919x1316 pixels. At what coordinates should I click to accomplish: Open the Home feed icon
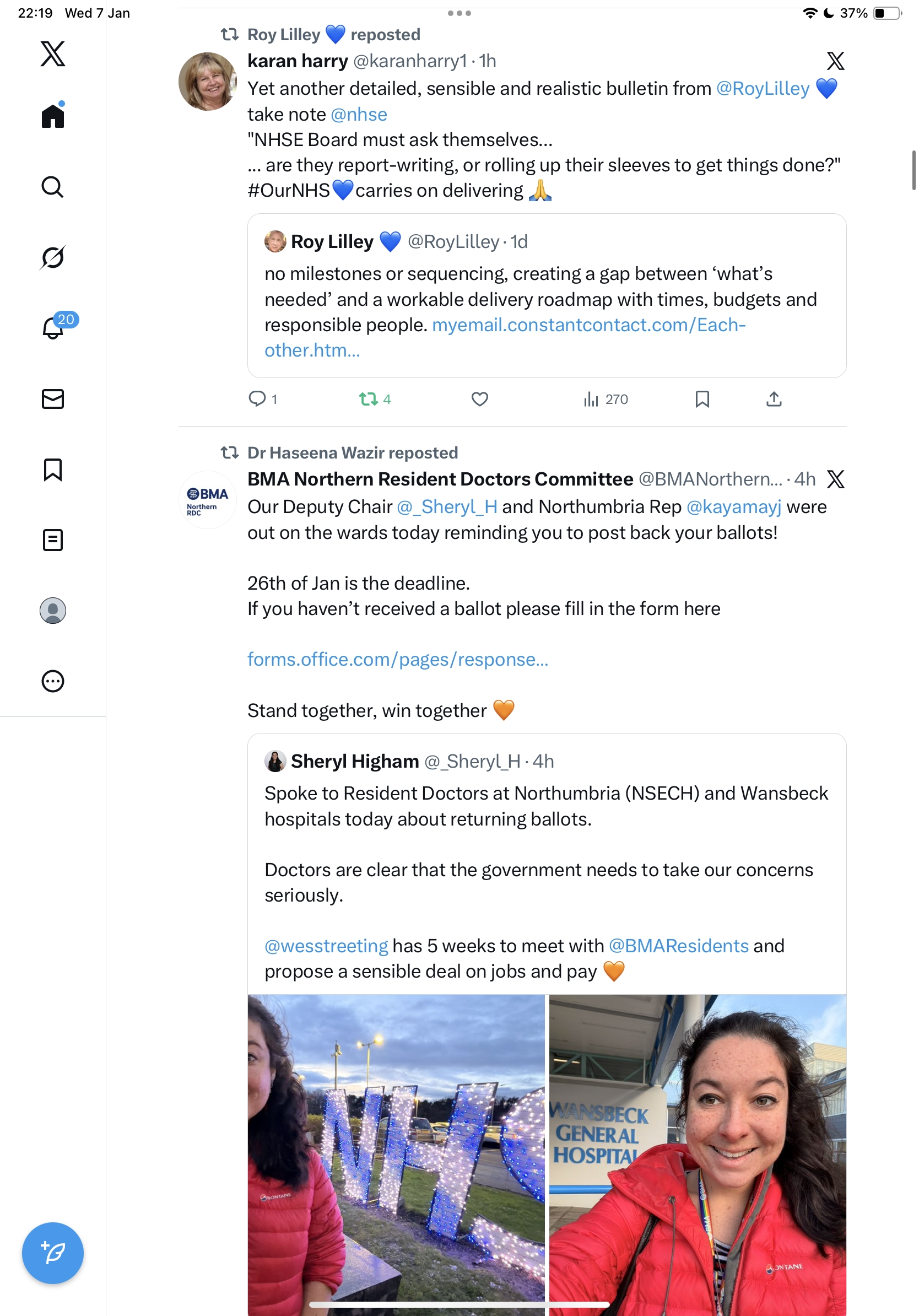click(x=53, y=116)
